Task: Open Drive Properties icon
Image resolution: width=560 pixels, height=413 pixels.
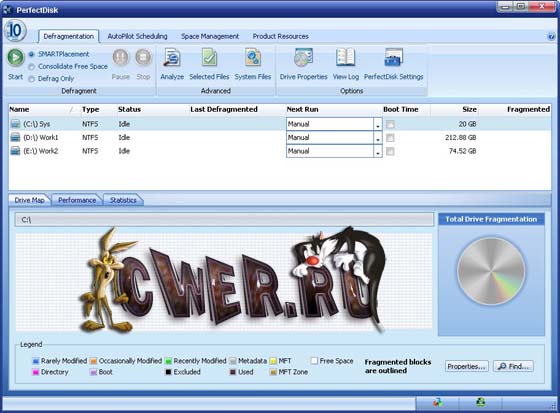Action: click(x=304, y=58)
